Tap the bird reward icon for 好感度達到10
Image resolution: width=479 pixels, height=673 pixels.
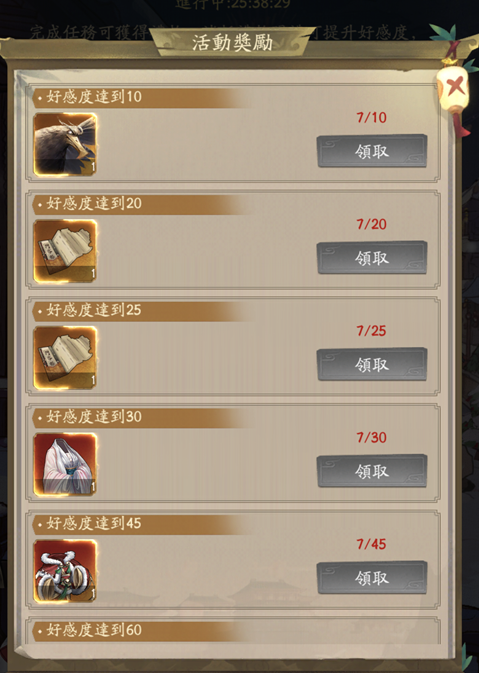click(x=65, y=144)
